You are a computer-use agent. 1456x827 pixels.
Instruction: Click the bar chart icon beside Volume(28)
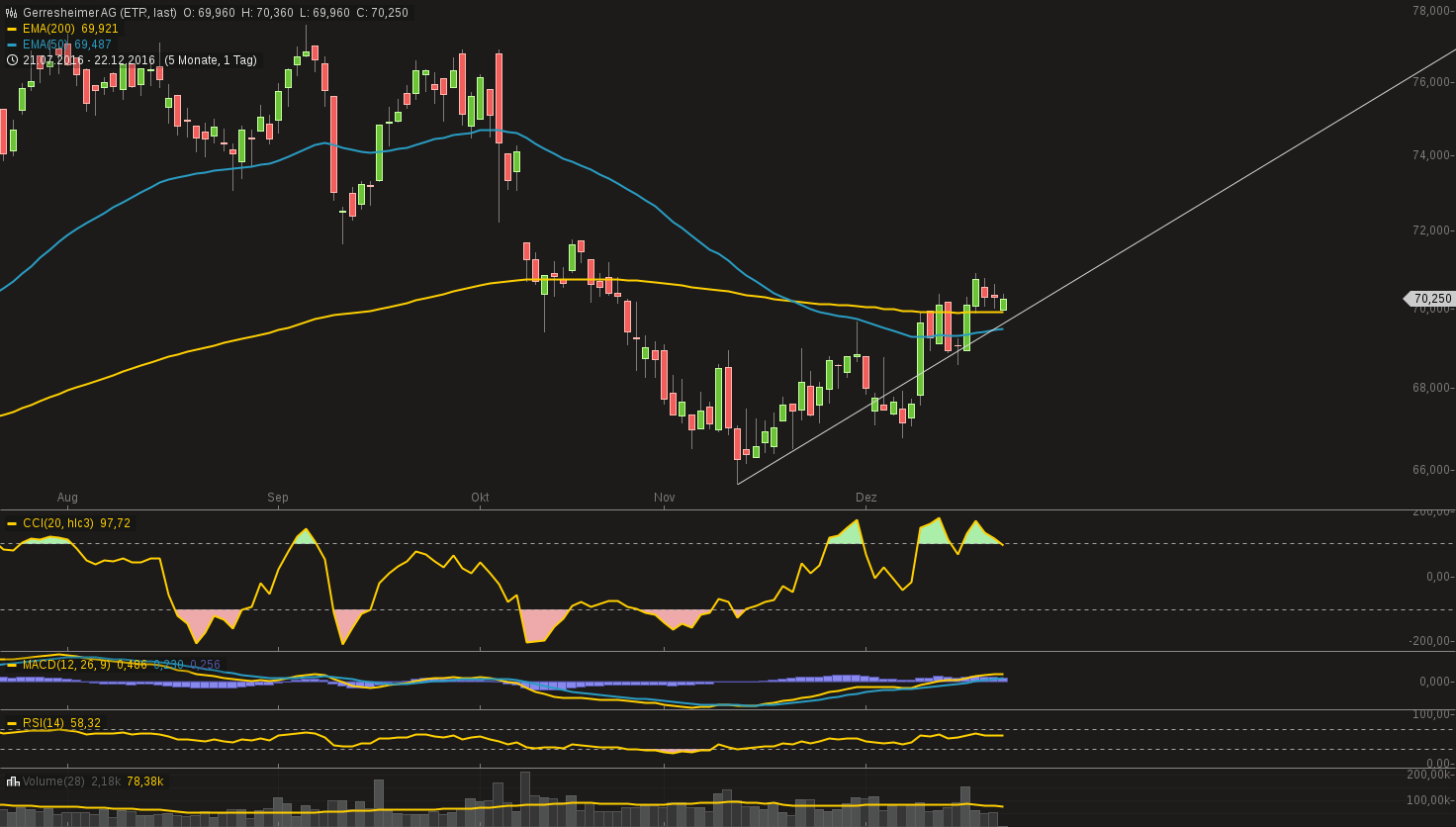[x=13, y=781]
